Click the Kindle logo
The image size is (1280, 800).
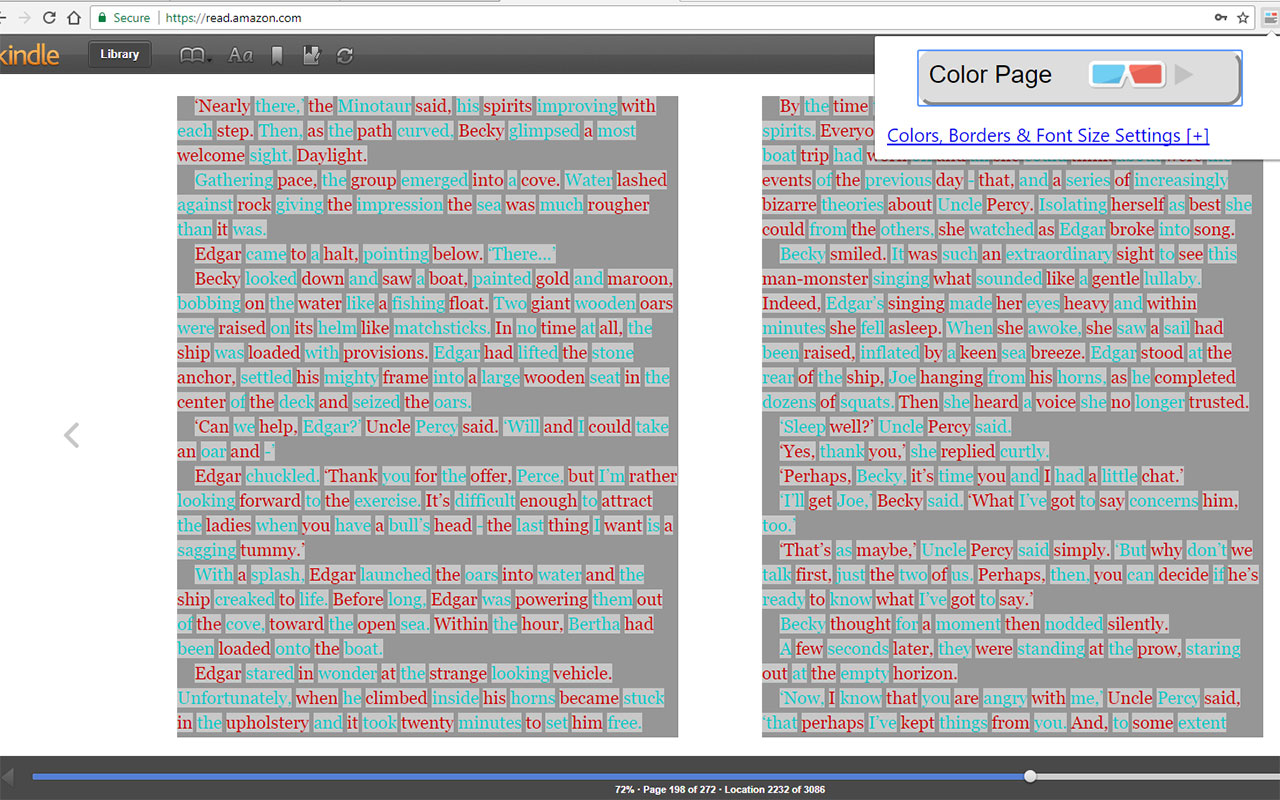(x=29, y=55)
